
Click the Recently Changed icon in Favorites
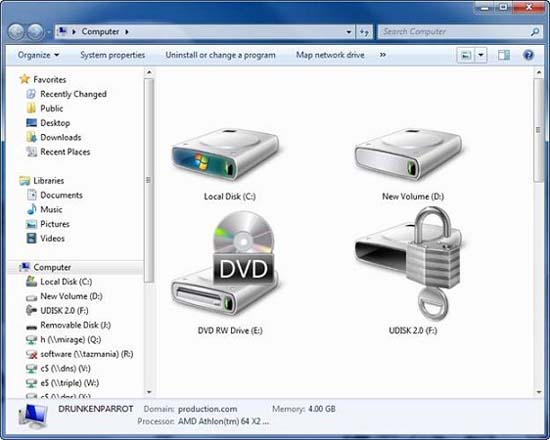[31, 94]
